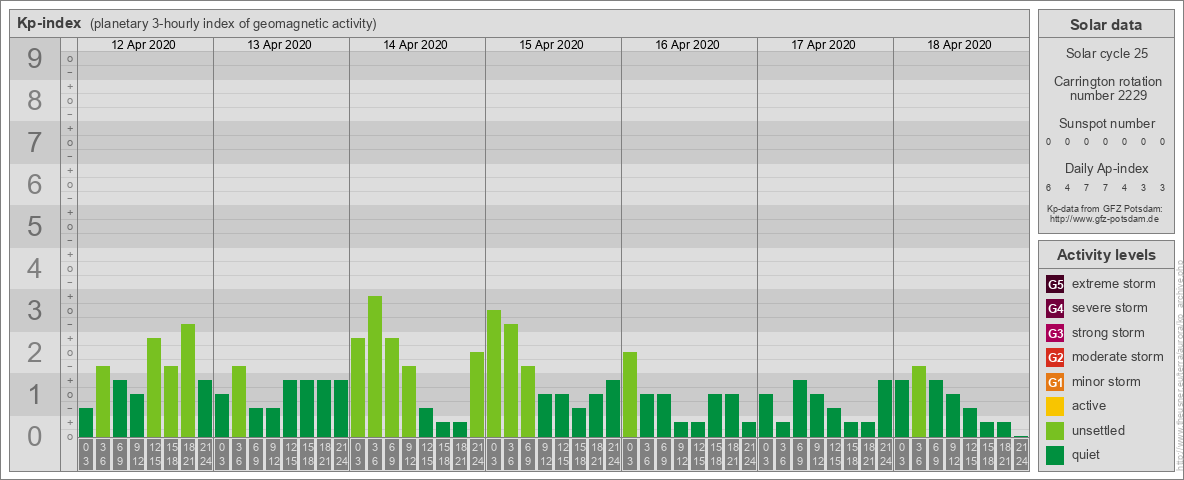Click the Kp scale number 5
Image resolution: width=1184 pixels, height=480 pixels.
coord(35,226)
